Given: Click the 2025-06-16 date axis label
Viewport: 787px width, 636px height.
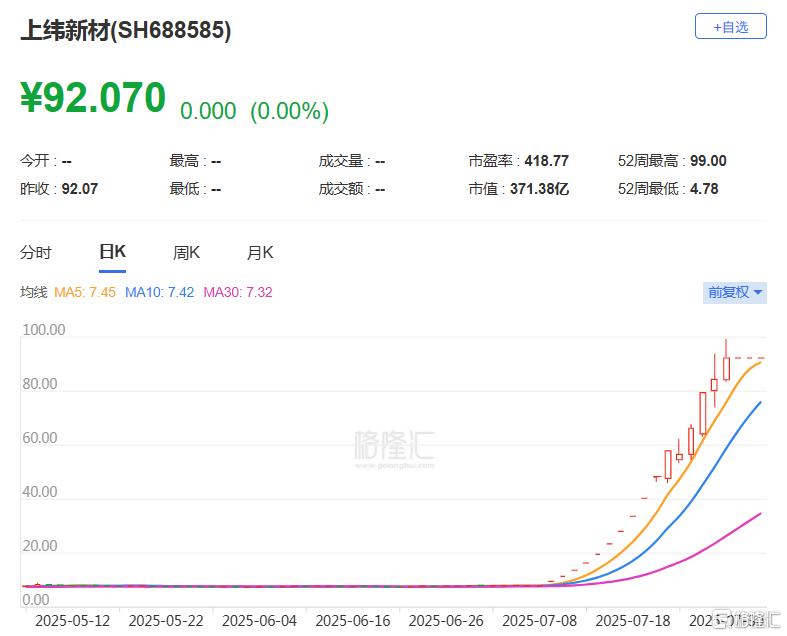Looking at the screenshot, I should point(353,621).
